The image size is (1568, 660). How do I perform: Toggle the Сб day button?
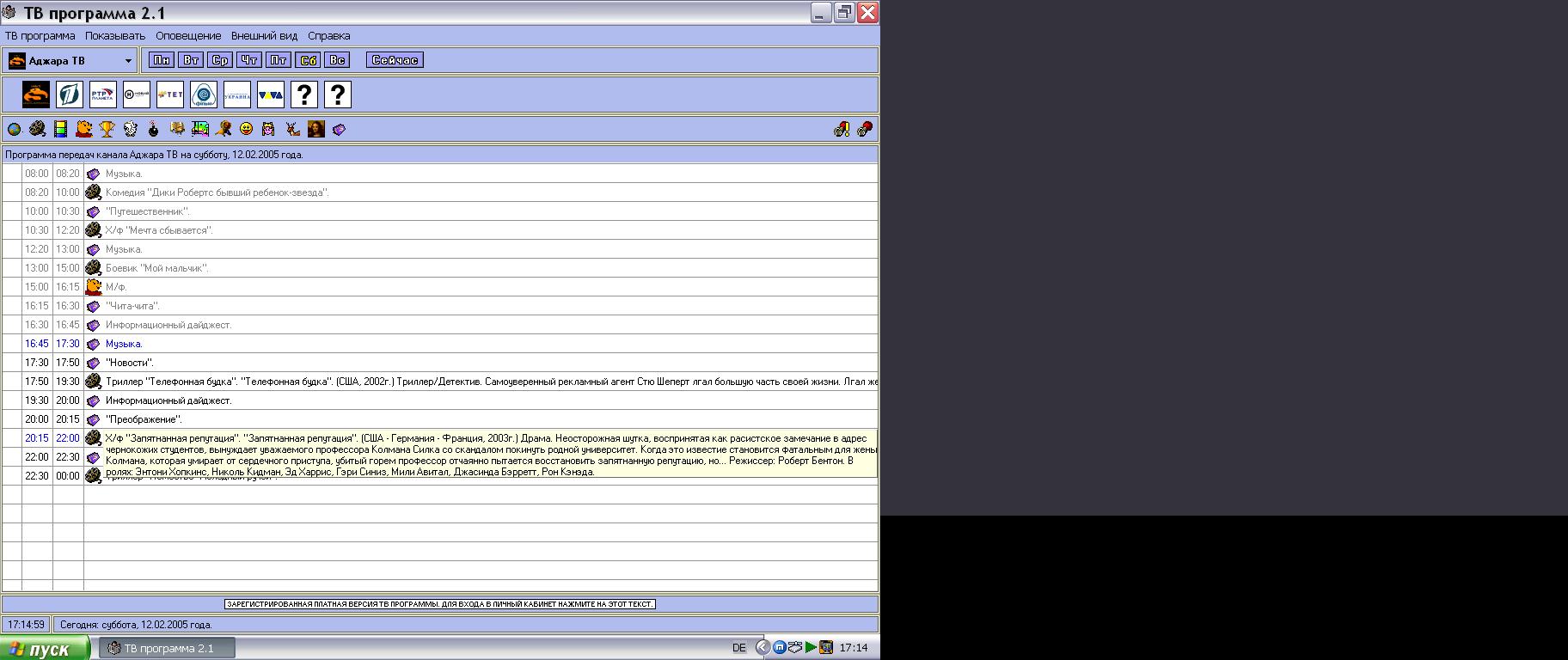[x=308, y=60]
